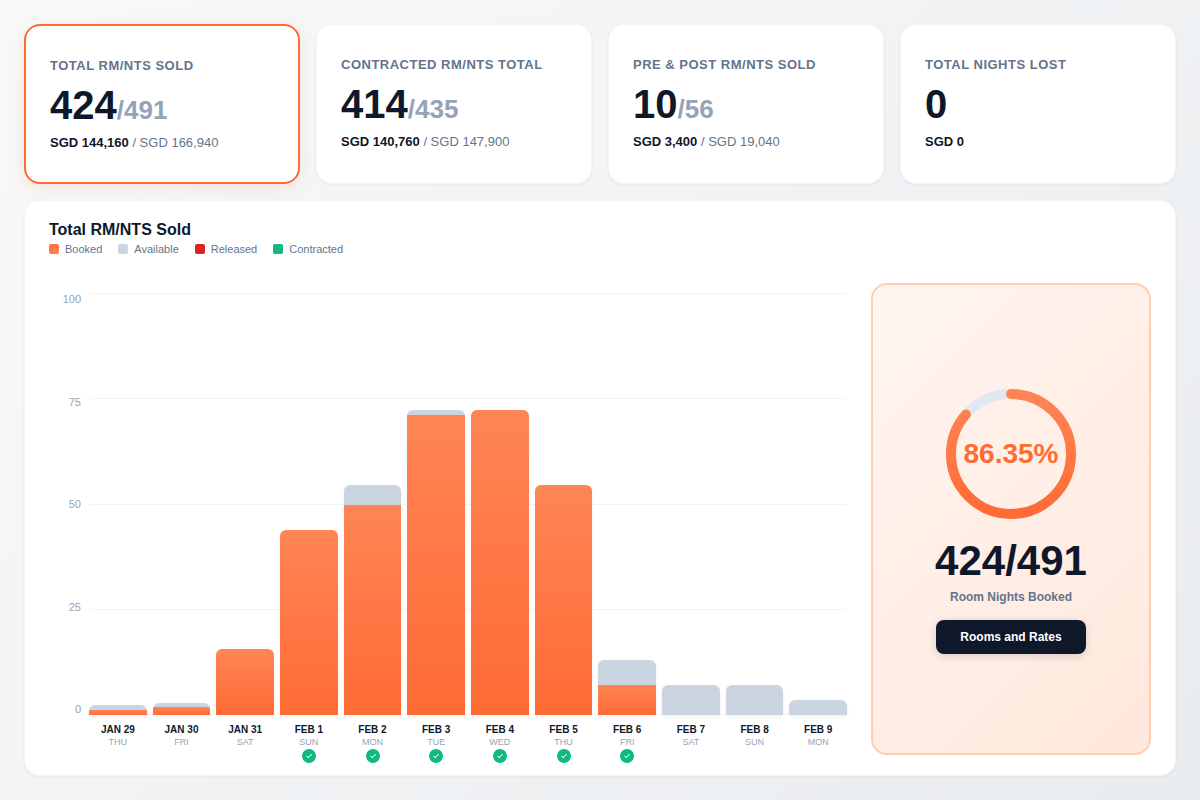Switch to the Contracted RM/NTS Total card
Screen dimensions: 1200x800
point(453,104)
